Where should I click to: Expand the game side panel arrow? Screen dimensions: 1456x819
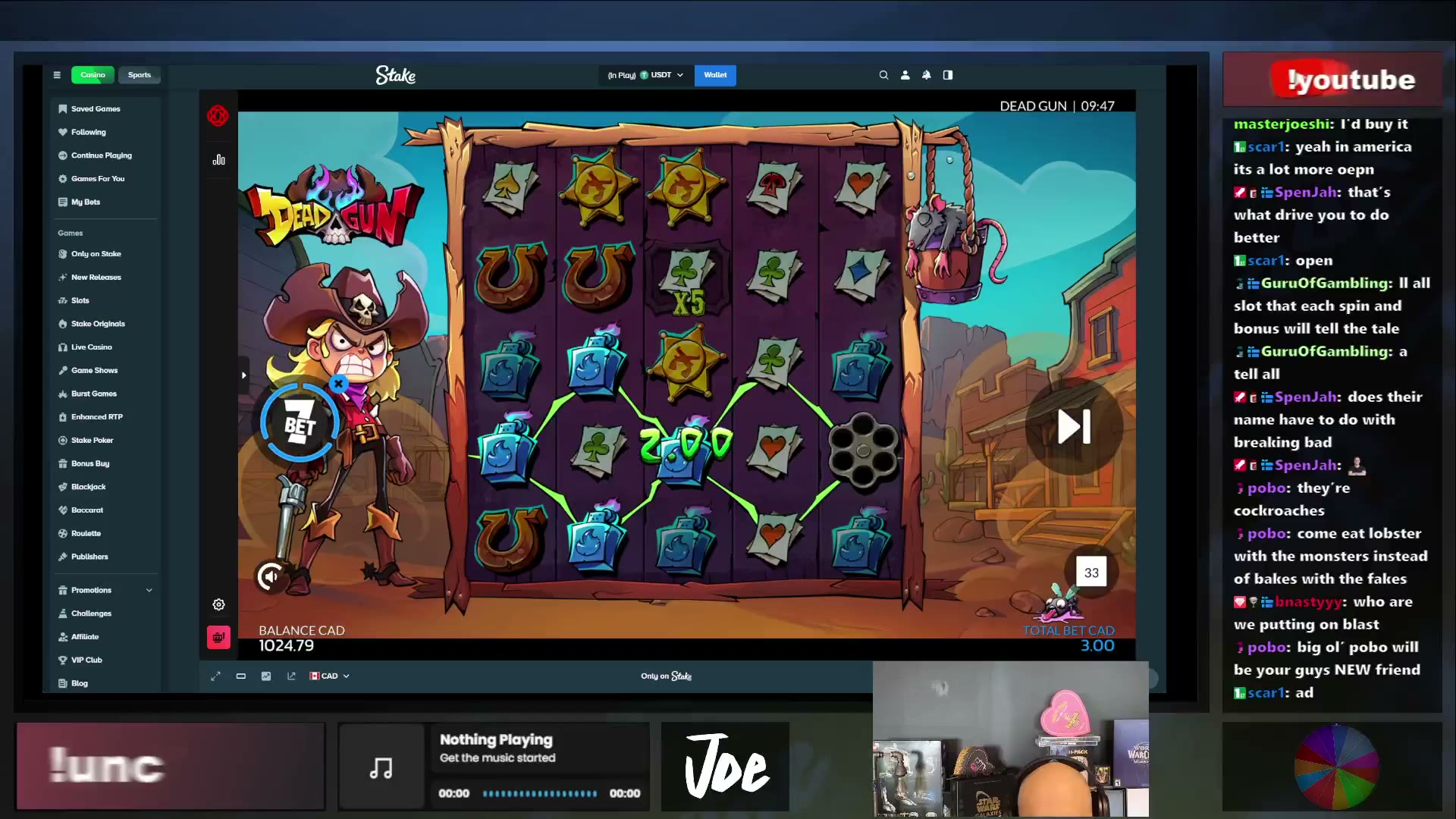click(x=243, y=375)
